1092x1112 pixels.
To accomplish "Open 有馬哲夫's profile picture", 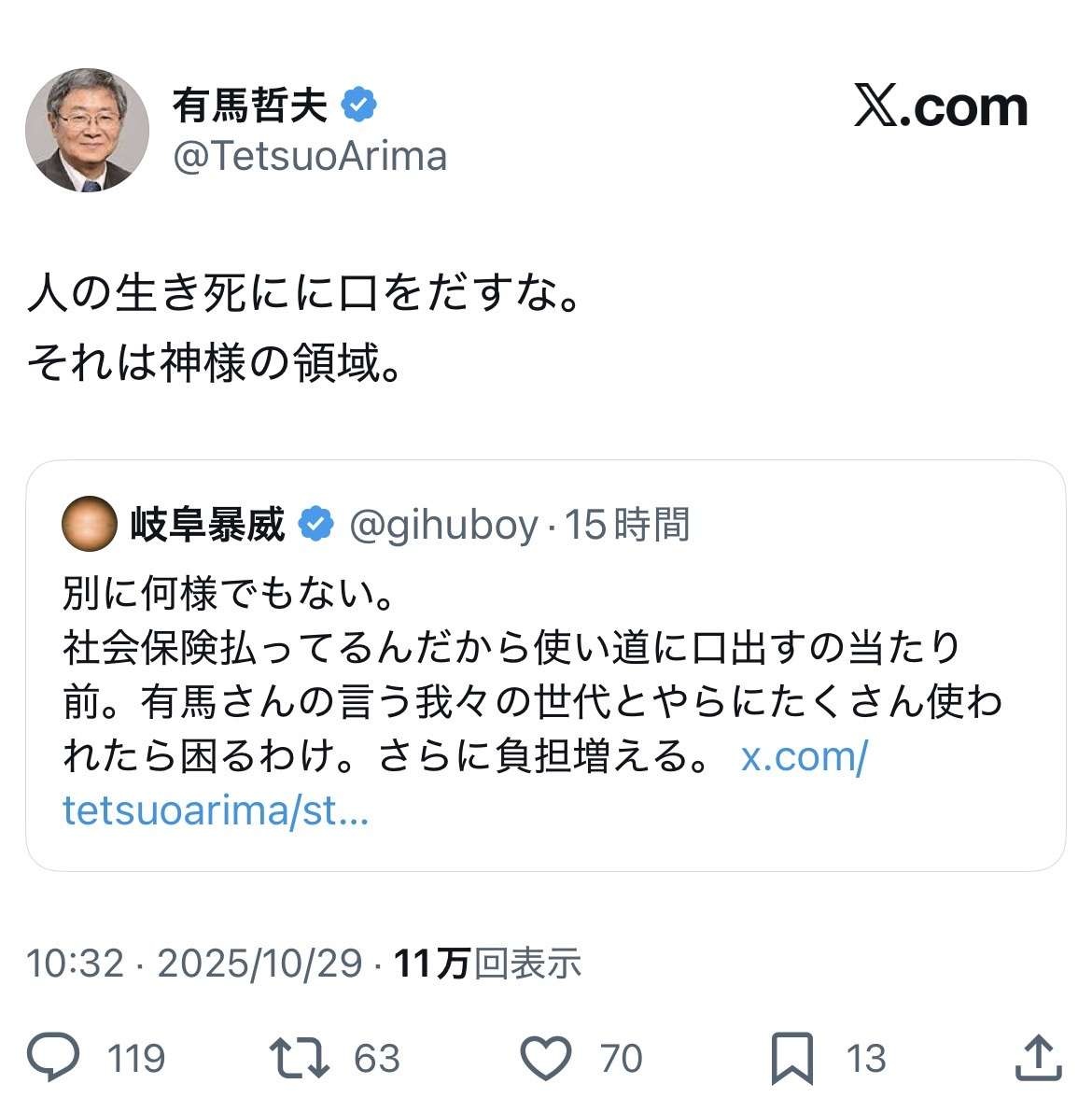I will coord(87,130).
